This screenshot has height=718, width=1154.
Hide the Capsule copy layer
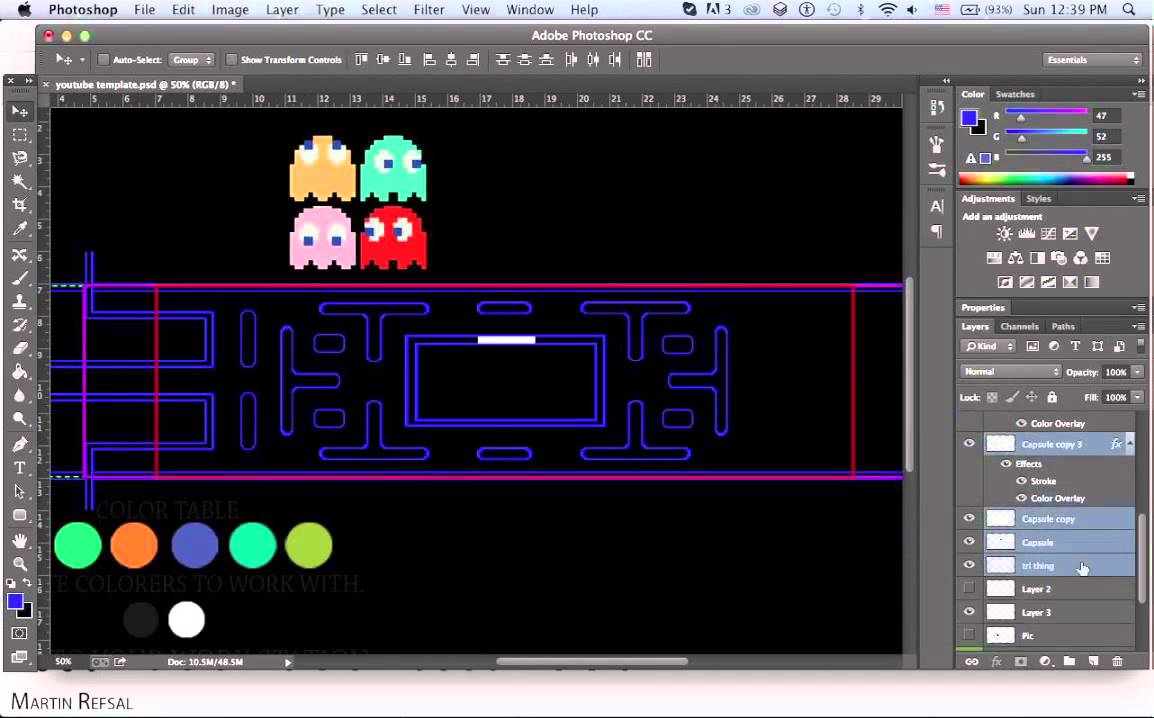point(969,518)
